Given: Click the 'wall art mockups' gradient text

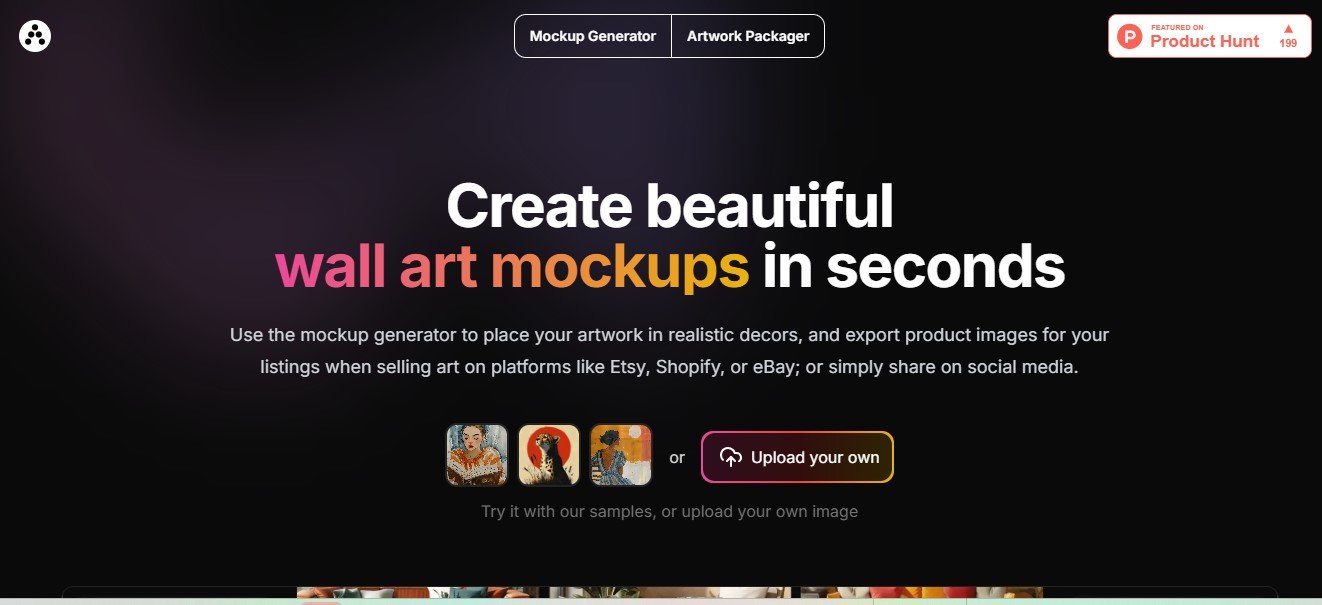Looking at the screenshot, I should click(512, 267).
